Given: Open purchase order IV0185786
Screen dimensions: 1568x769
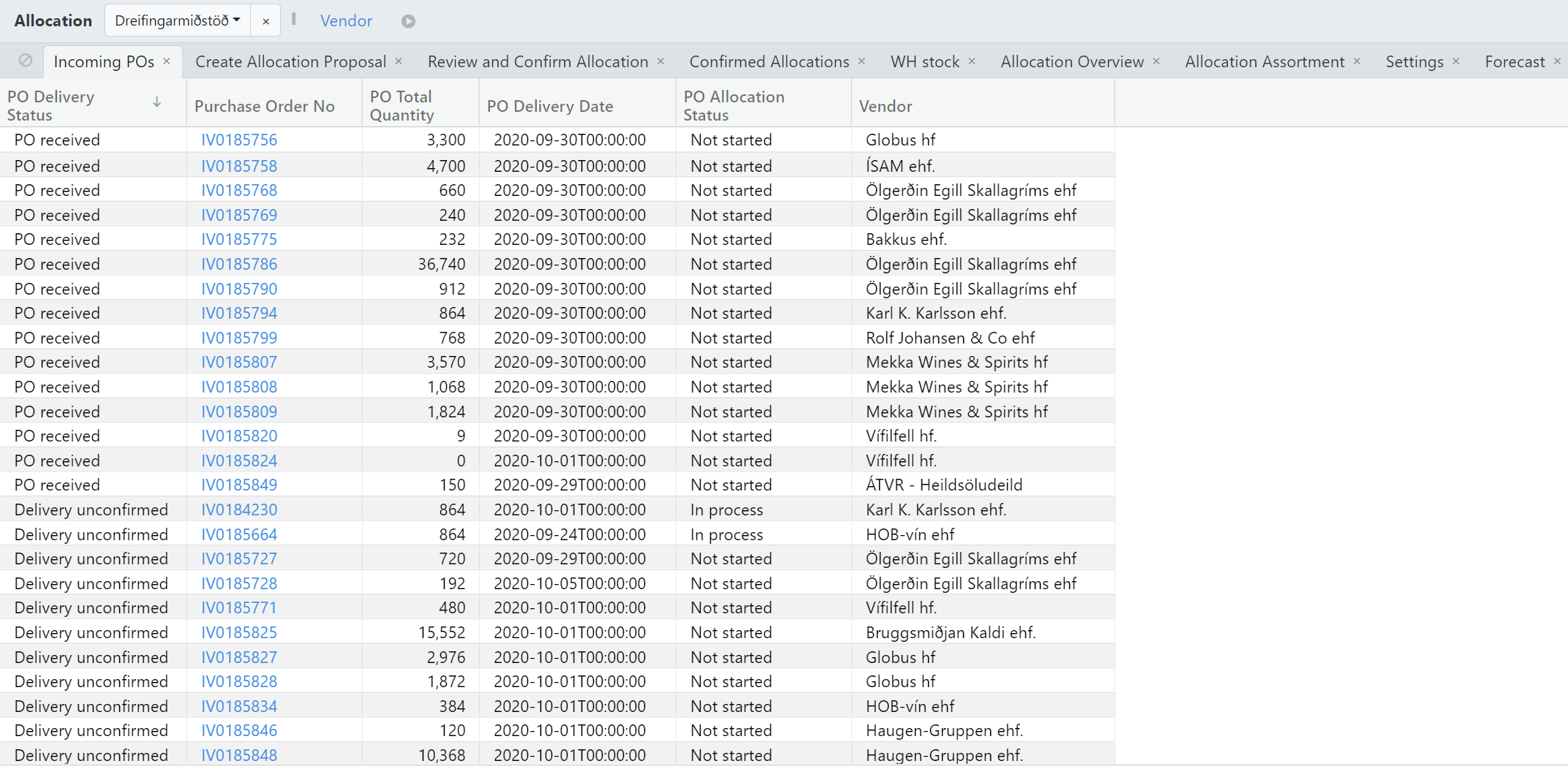Looking at the screenshot, I should pos(239,264).
